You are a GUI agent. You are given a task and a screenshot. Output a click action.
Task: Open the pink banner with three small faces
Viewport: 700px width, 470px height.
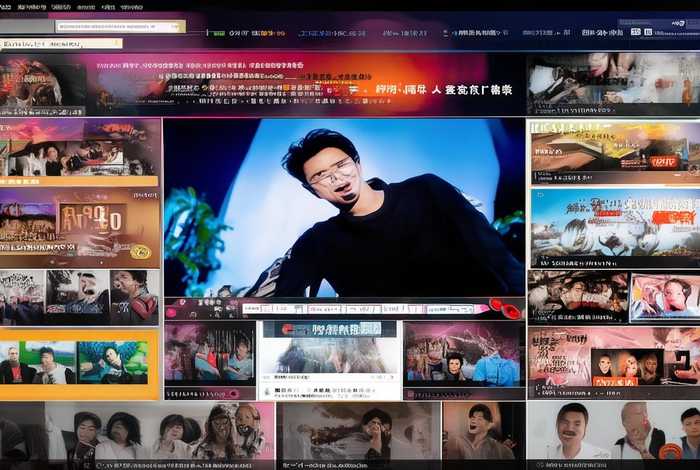coord(614,362)
